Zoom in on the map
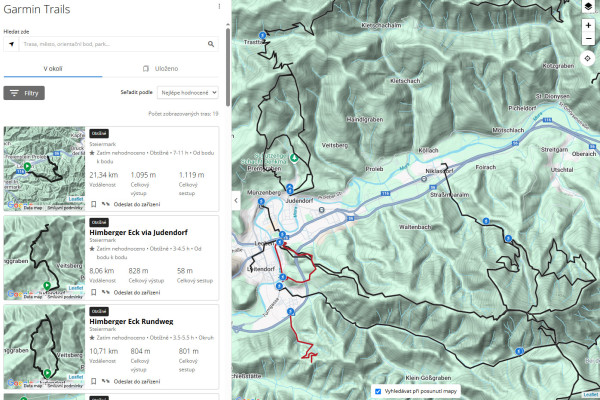 point(588,26)
